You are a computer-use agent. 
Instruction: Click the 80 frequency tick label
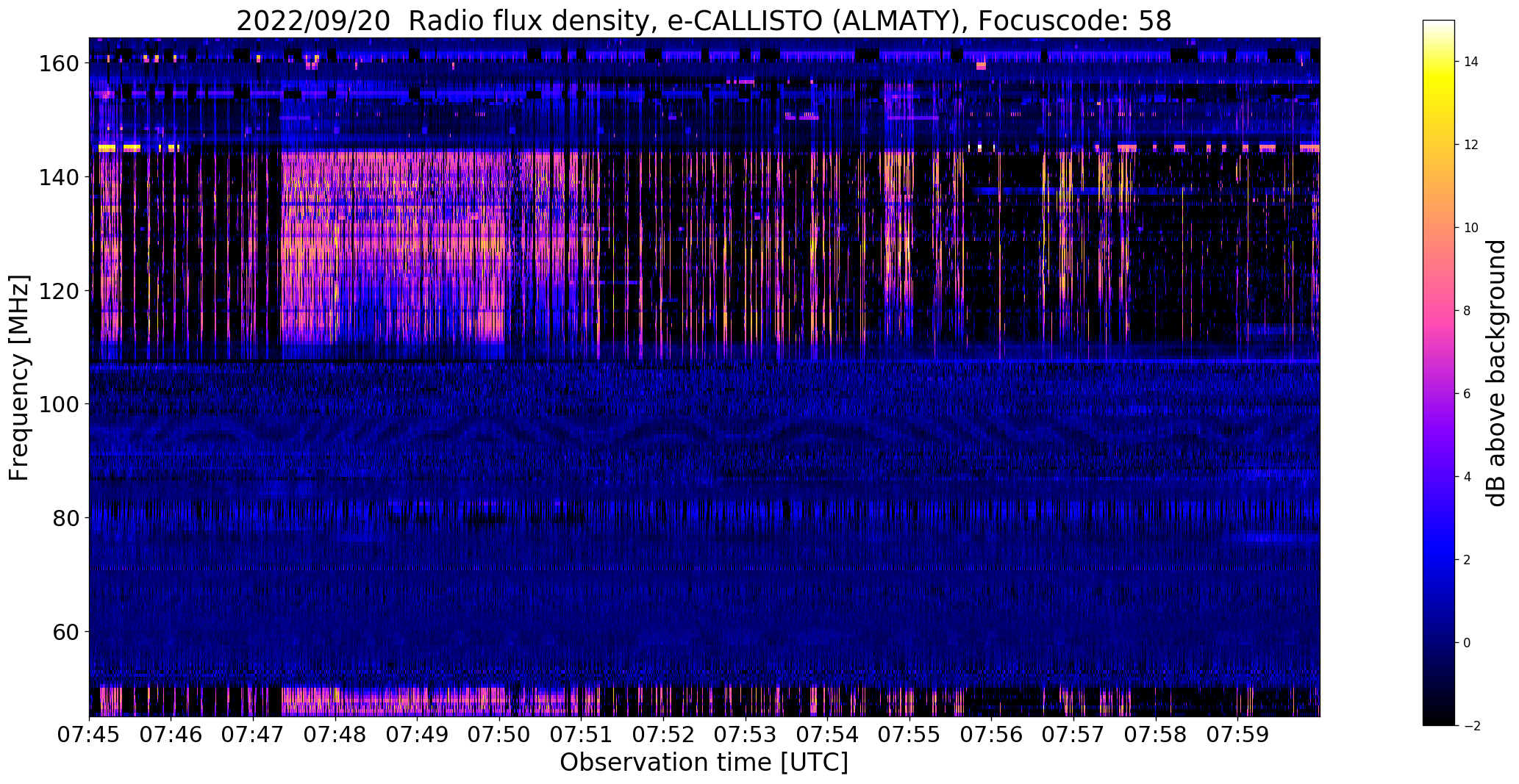click(x=66, y=518)
